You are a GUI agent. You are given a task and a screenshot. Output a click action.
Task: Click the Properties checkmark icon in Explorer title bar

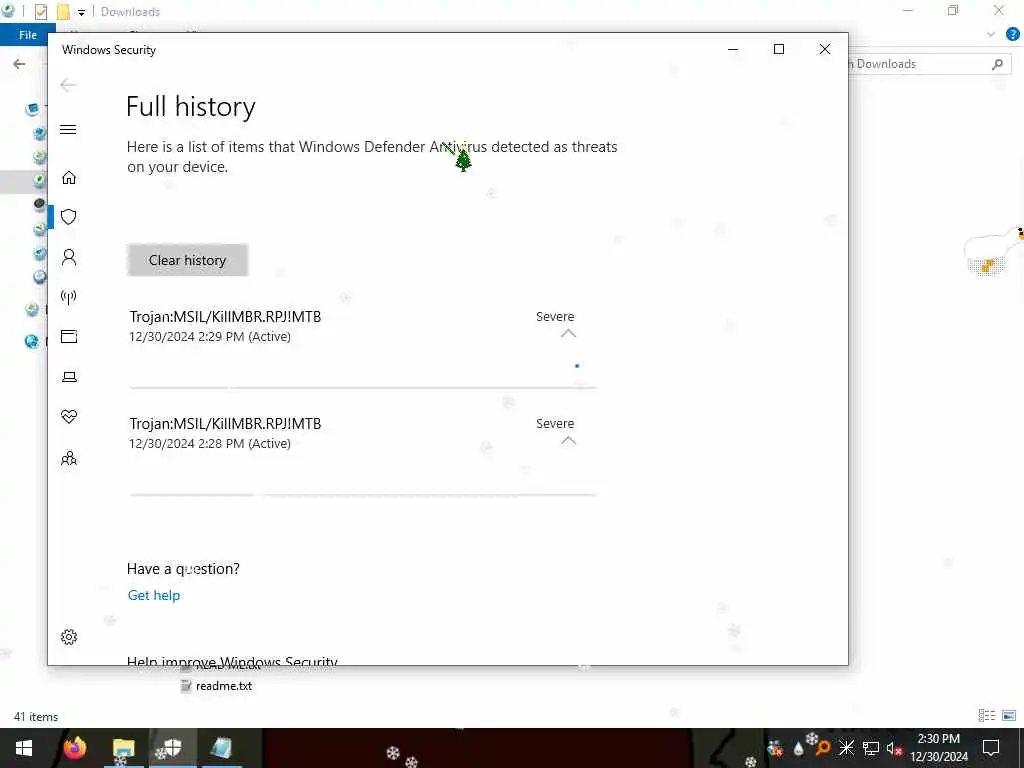[40, 12]
